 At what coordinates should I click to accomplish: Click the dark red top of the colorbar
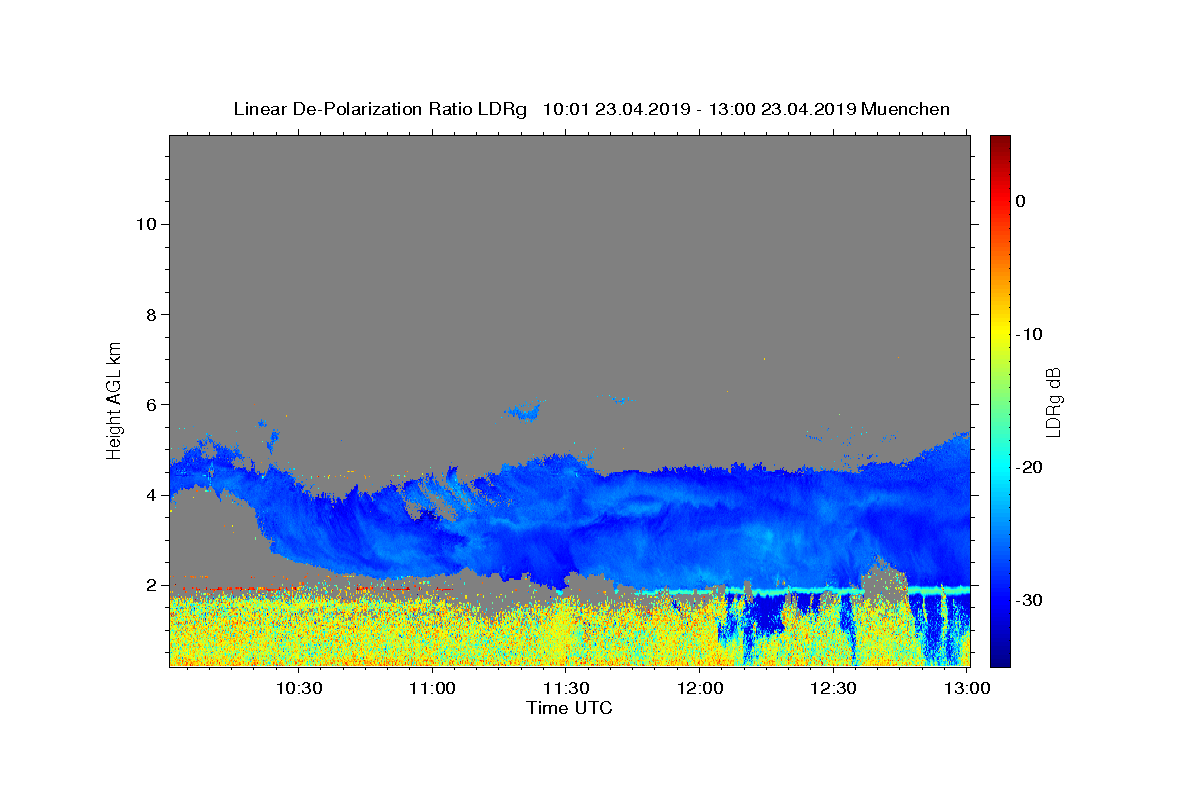tap(1000, 142)
